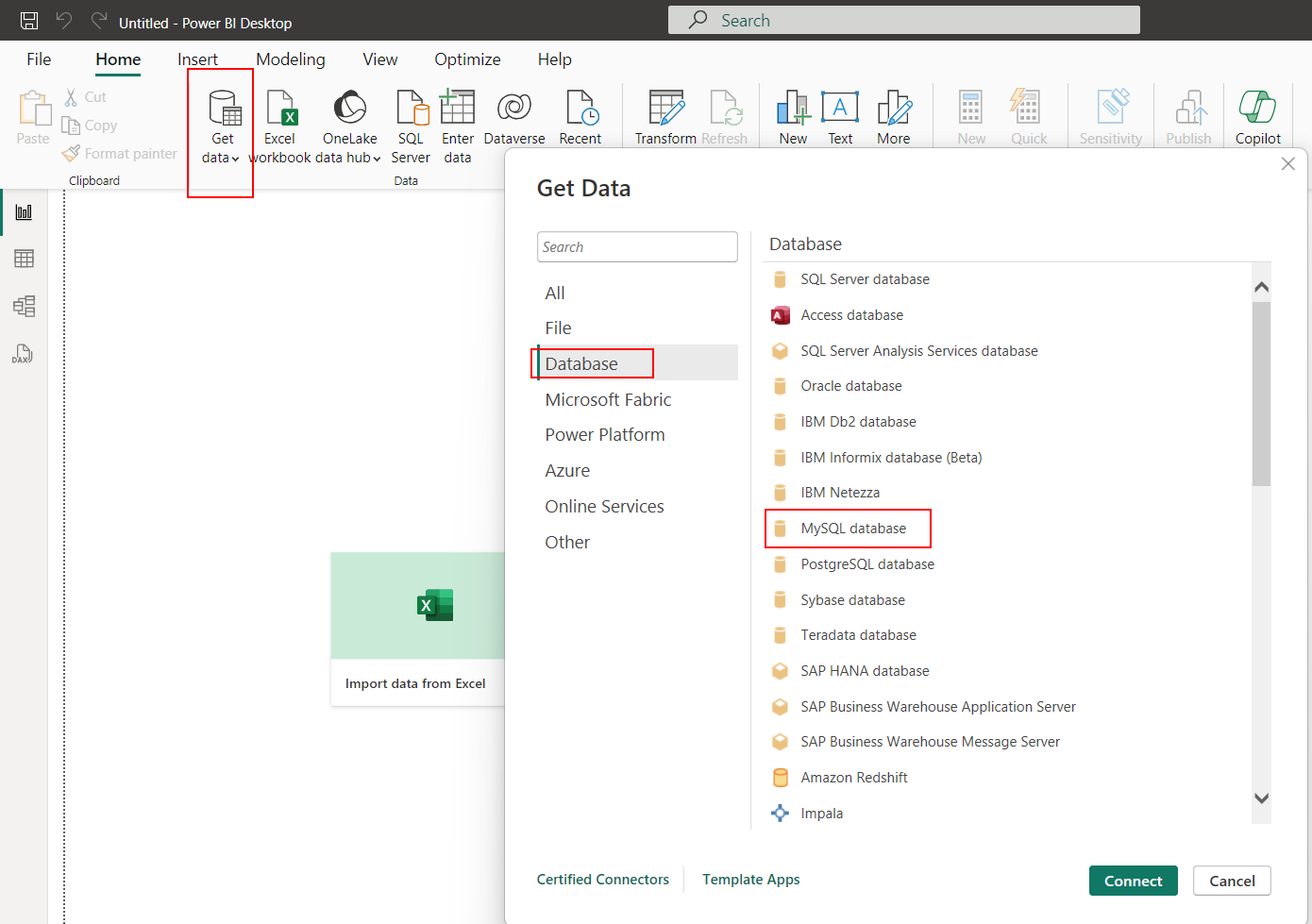Image resolution: width=1312 pixels, height=924 pixels.
Task: Click the New measure icon
Action: point(971,108)
